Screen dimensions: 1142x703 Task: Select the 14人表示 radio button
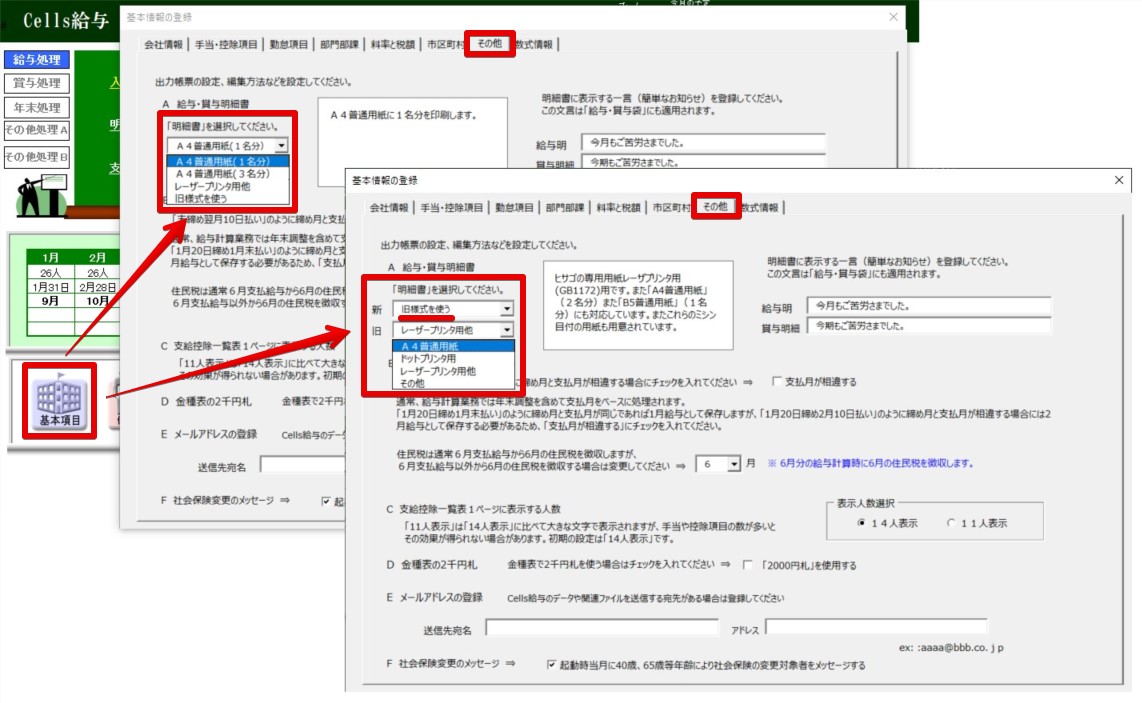pyautogui.click(x=861, y=523)
